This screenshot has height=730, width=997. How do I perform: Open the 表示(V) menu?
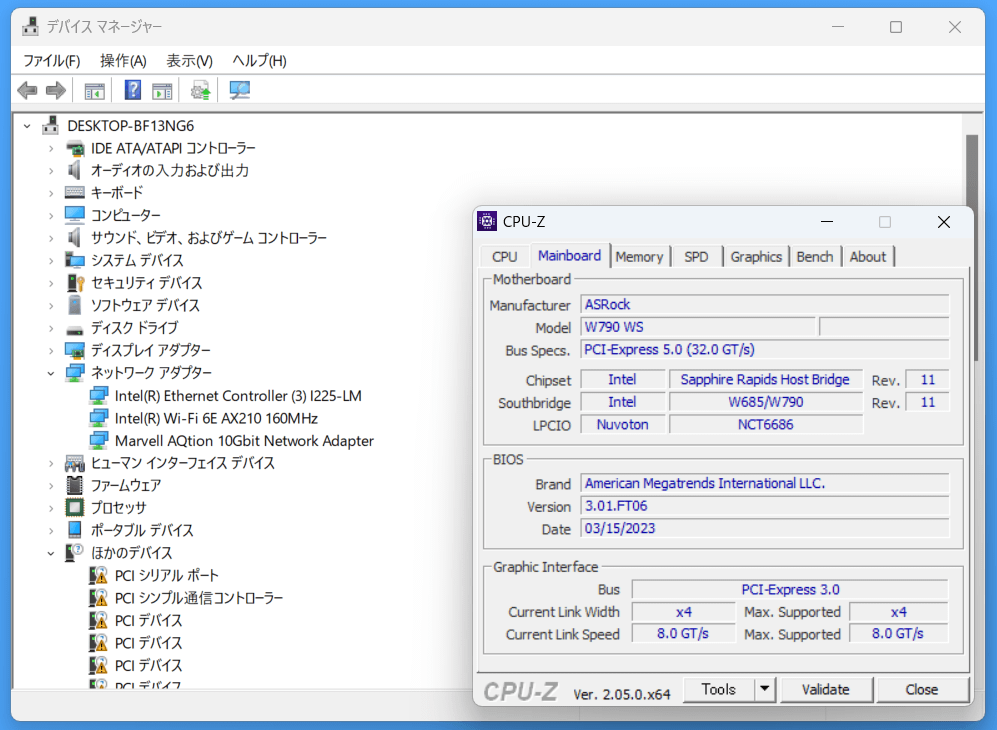tap(189, 61)
